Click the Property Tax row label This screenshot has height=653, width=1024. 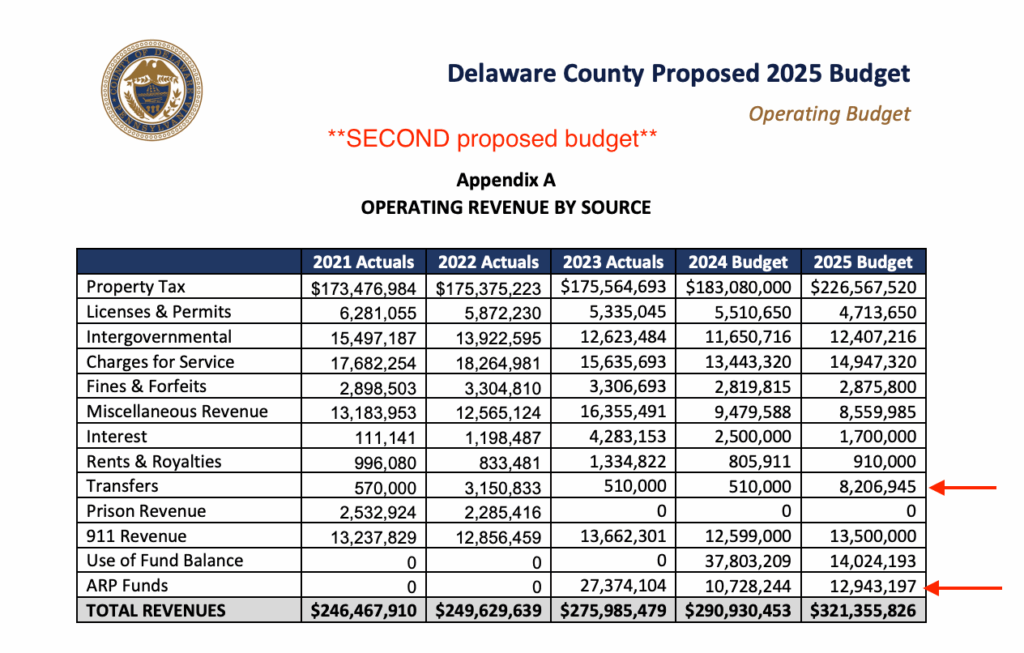pyautogui.click(x=135, y=287)
